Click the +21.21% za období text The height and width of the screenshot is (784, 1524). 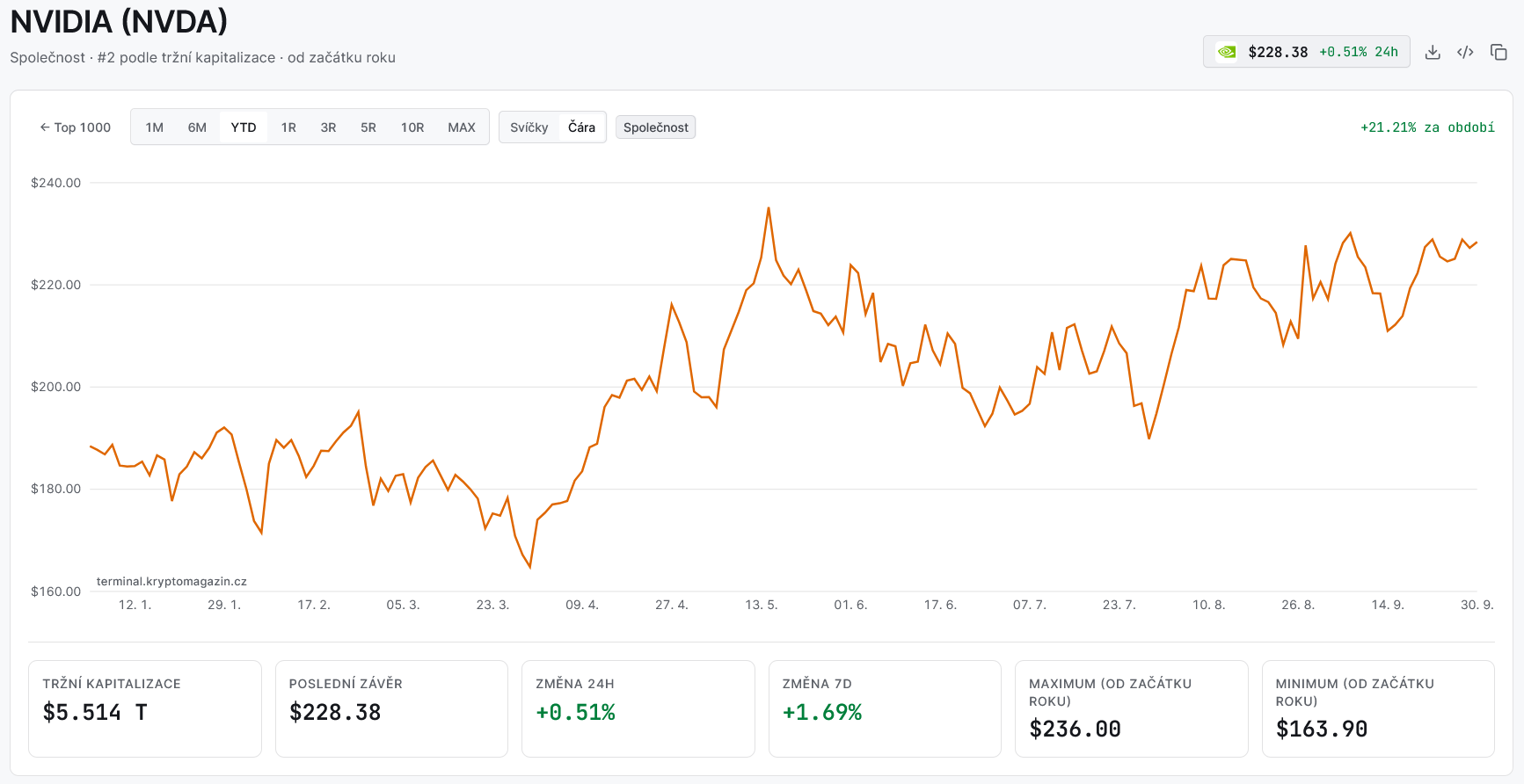[x=1427, y=127]
